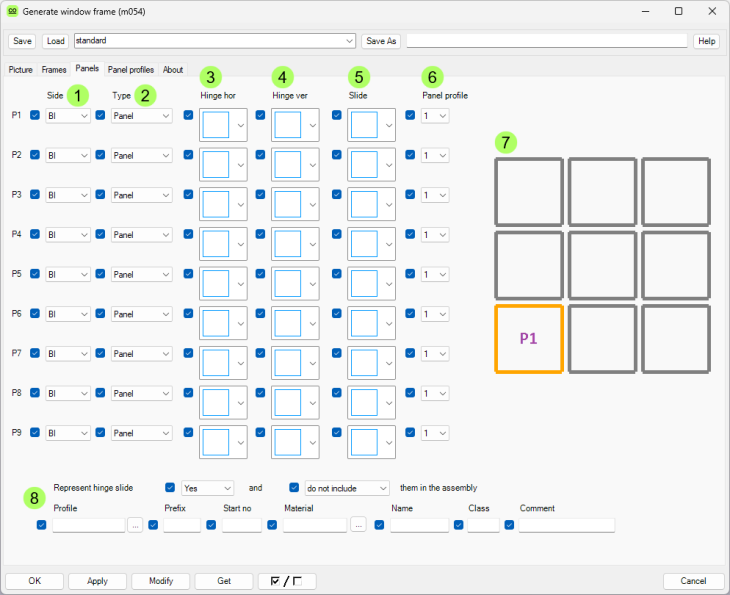
Task: Click the app icon in the title bar
Action: point(13,11)
